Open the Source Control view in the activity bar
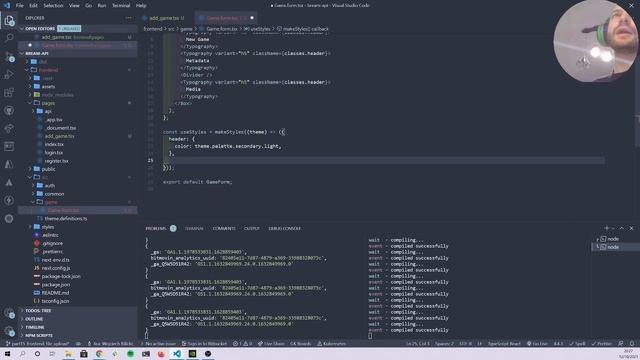This screenshot has width=640, height=360. (9, 56)
